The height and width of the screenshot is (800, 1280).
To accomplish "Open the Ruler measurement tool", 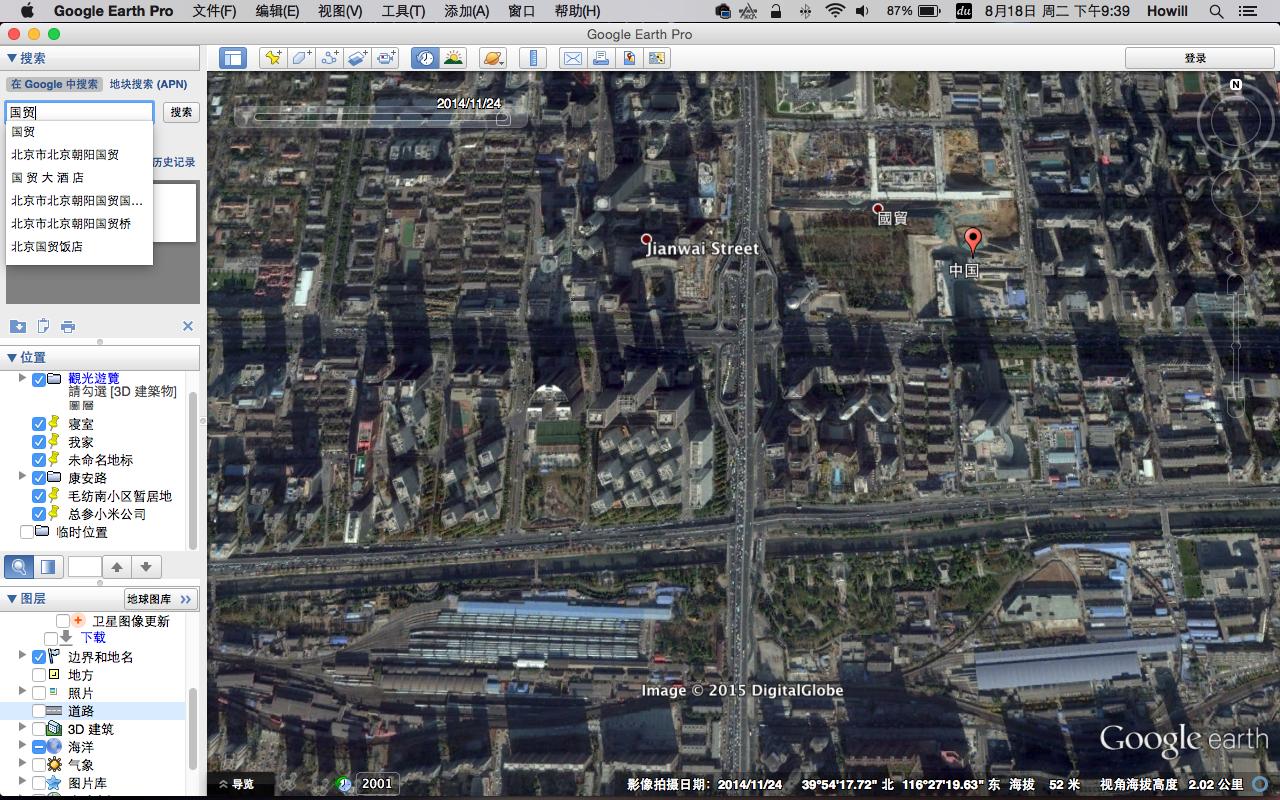I will click(533, 57).
